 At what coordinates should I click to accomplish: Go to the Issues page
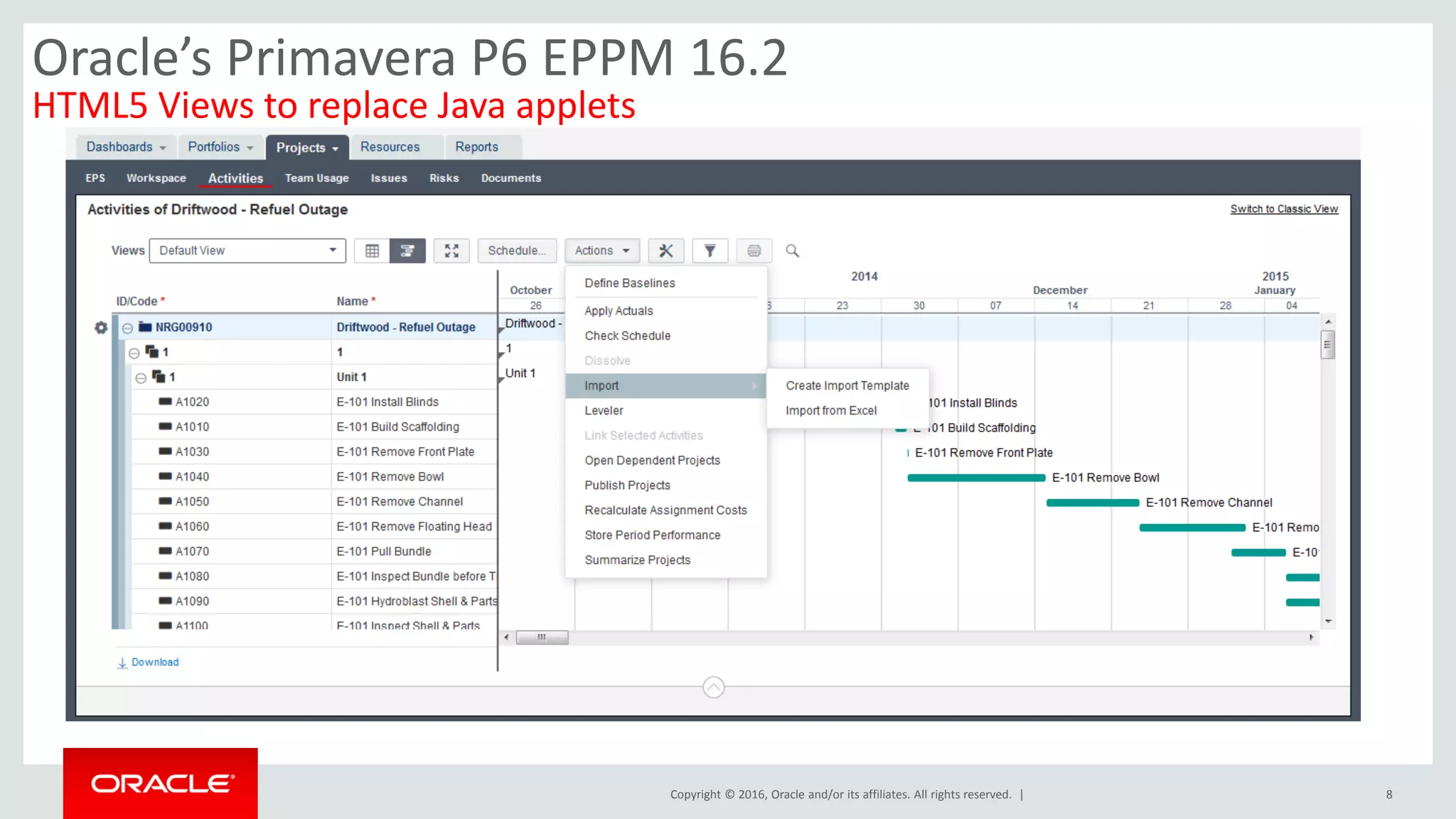click(x=389, y=178)
